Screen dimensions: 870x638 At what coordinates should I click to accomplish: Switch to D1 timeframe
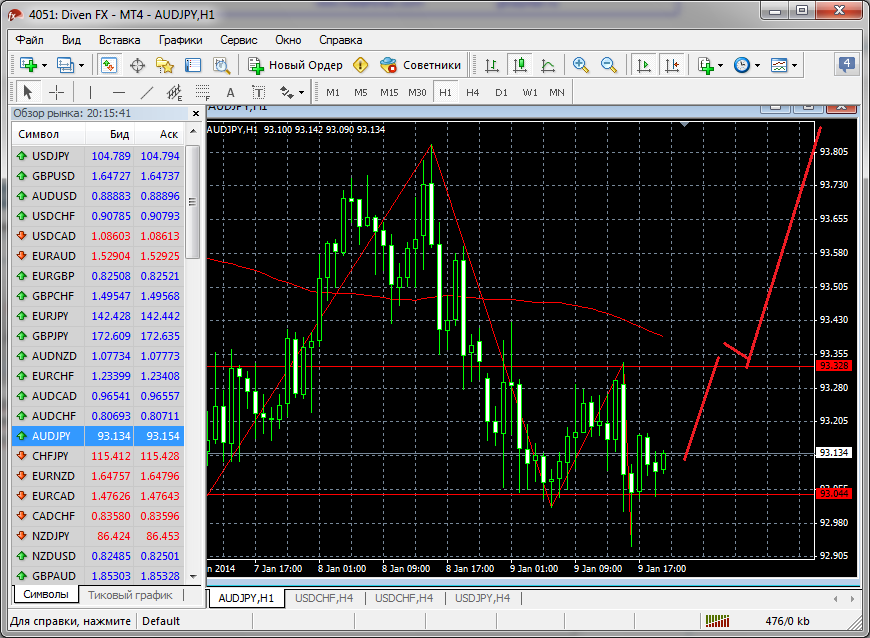(x=502, y=93)
